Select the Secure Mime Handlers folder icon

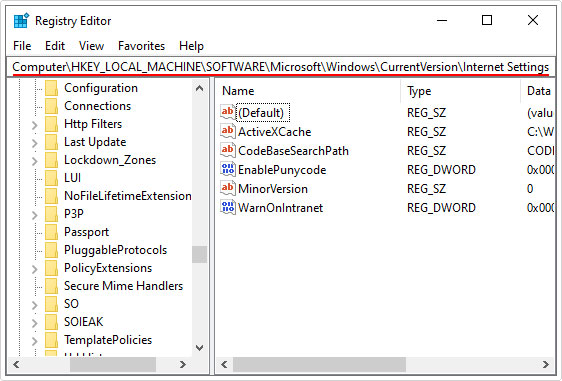click(x=51, y=286)
